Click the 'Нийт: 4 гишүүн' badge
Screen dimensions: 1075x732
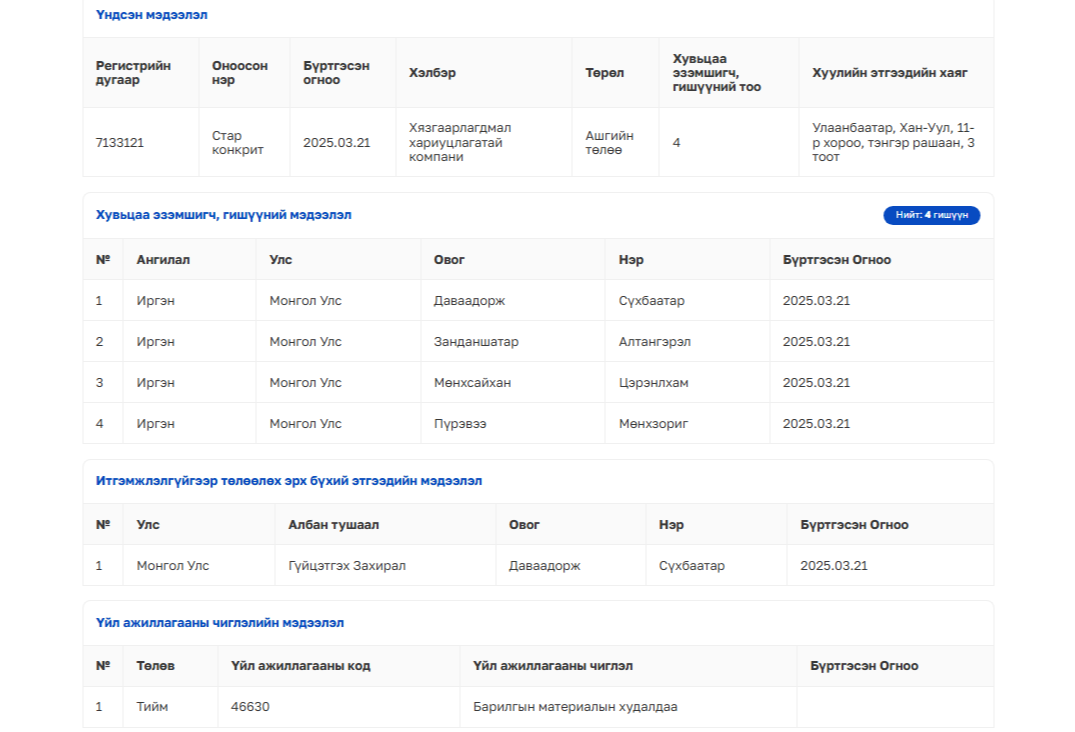(931, 215)
